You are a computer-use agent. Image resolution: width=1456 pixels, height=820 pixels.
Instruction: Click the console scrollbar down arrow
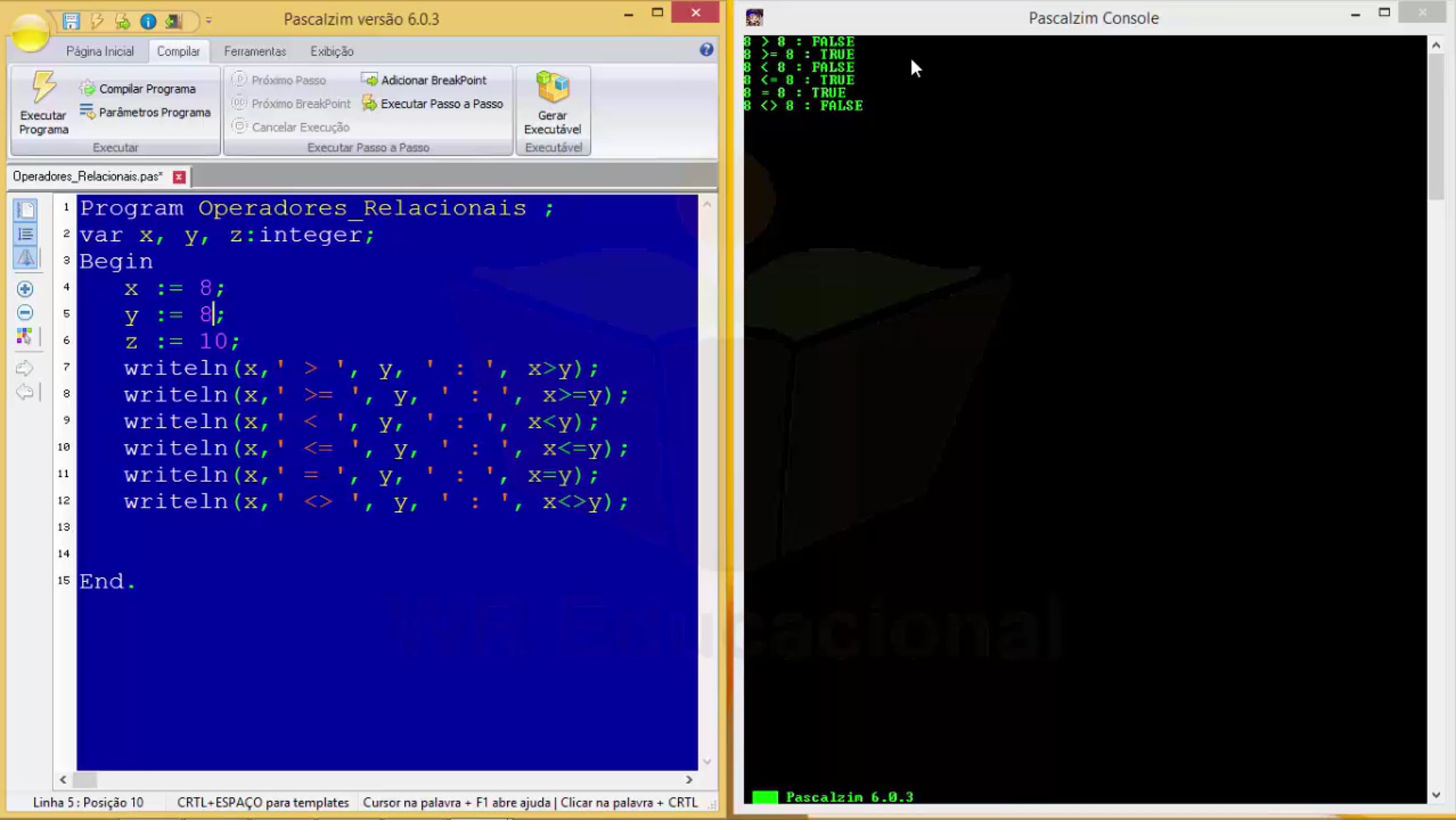point(1436,795)
